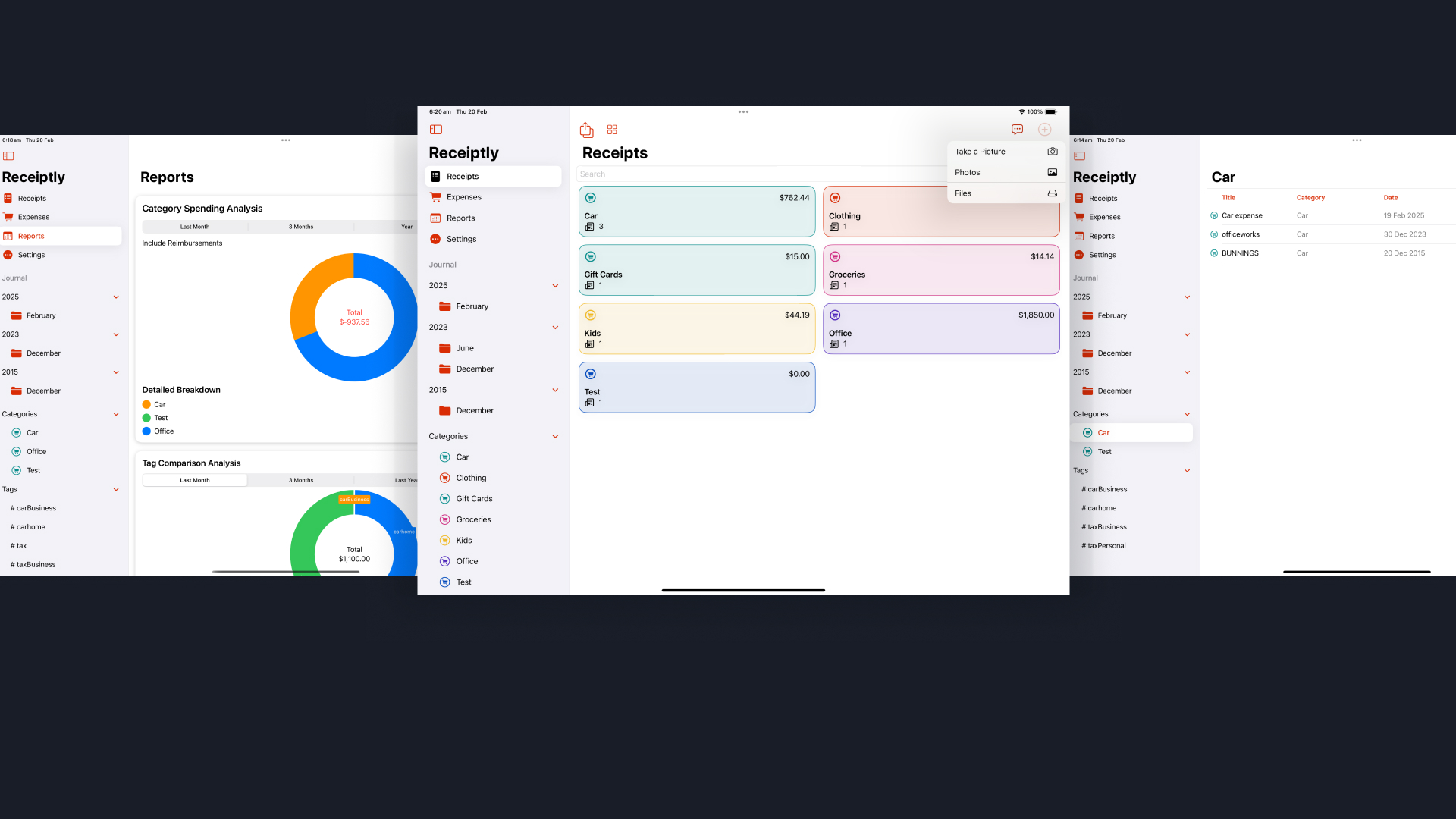The height and width of the screenshot is (819, 1456).
Task: Open Settings in center sidebar
Action: (461, 239)
